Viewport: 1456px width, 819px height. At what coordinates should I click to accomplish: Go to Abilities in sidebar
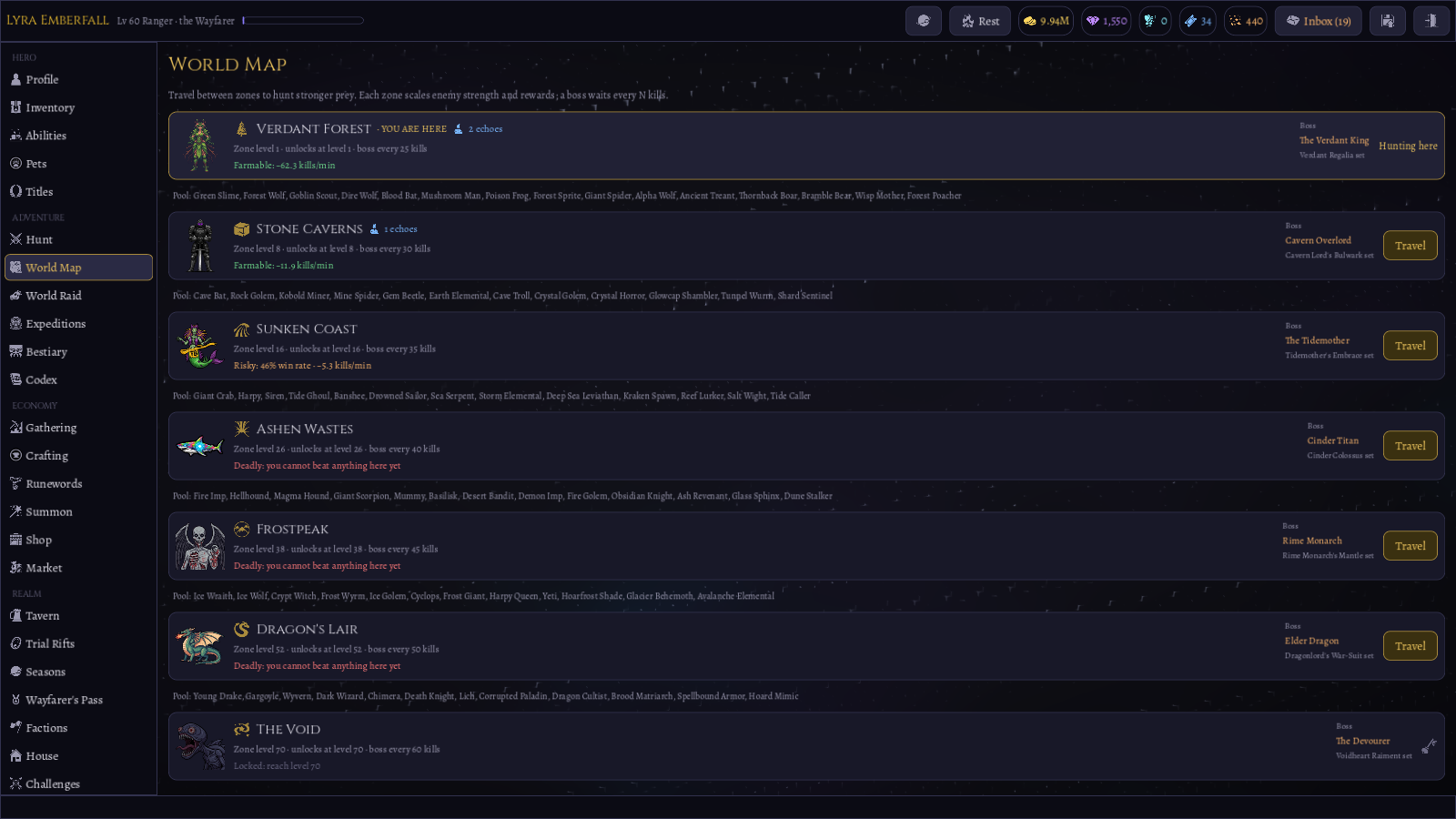click(78, 136)
